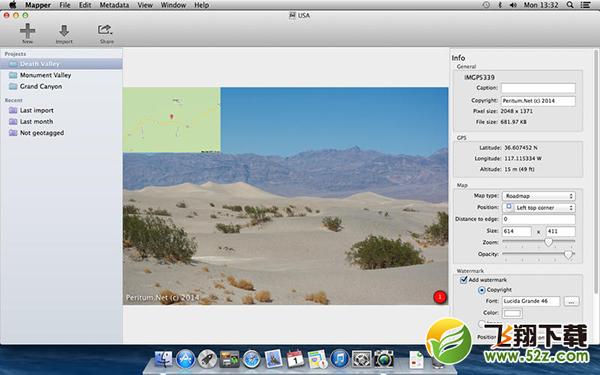
Task: Open App Store from the Dock
Action: 186,359
